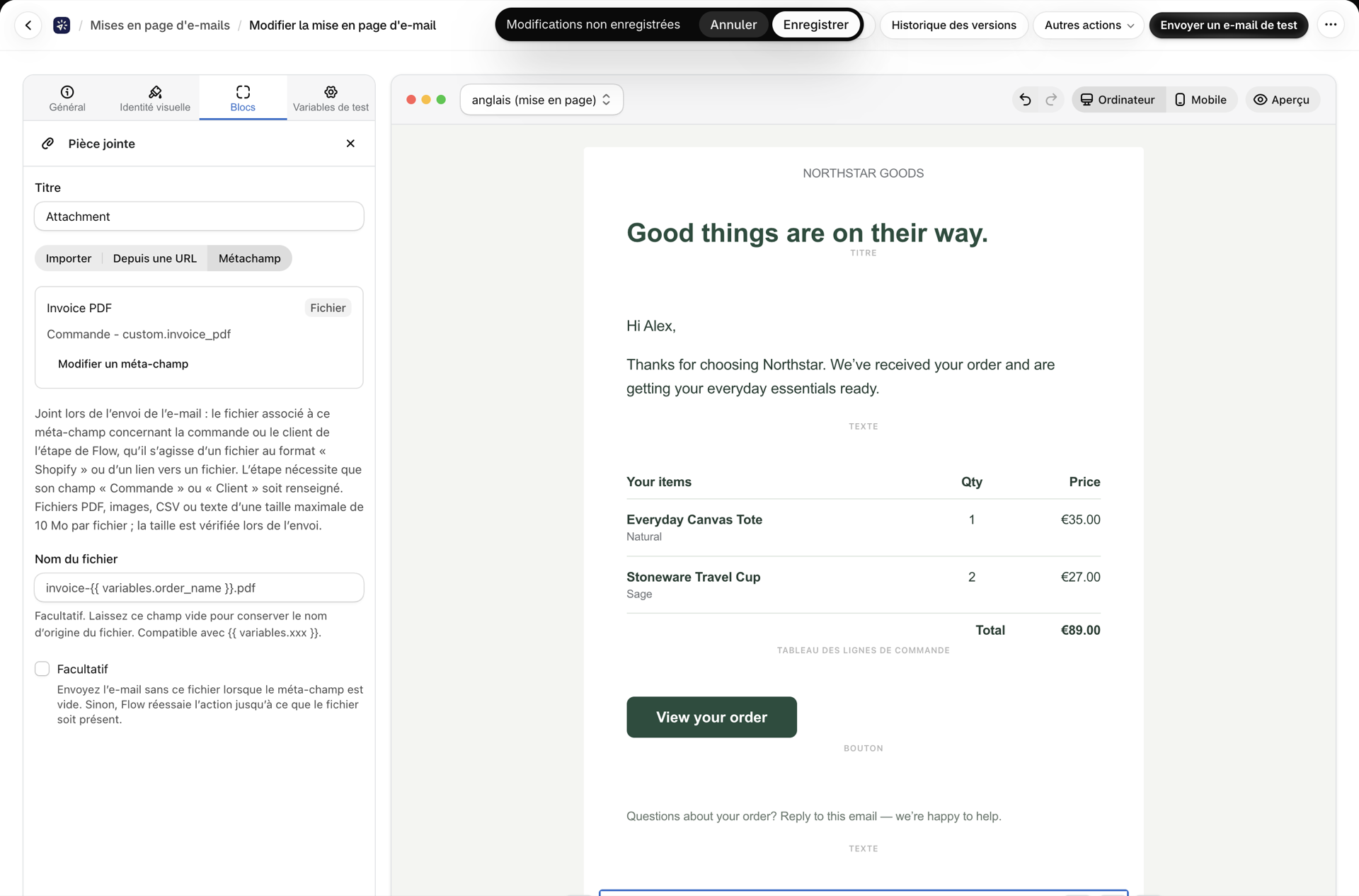
Task: Click the NORTHSTAR GOODS header text
Action: [863, 173]
